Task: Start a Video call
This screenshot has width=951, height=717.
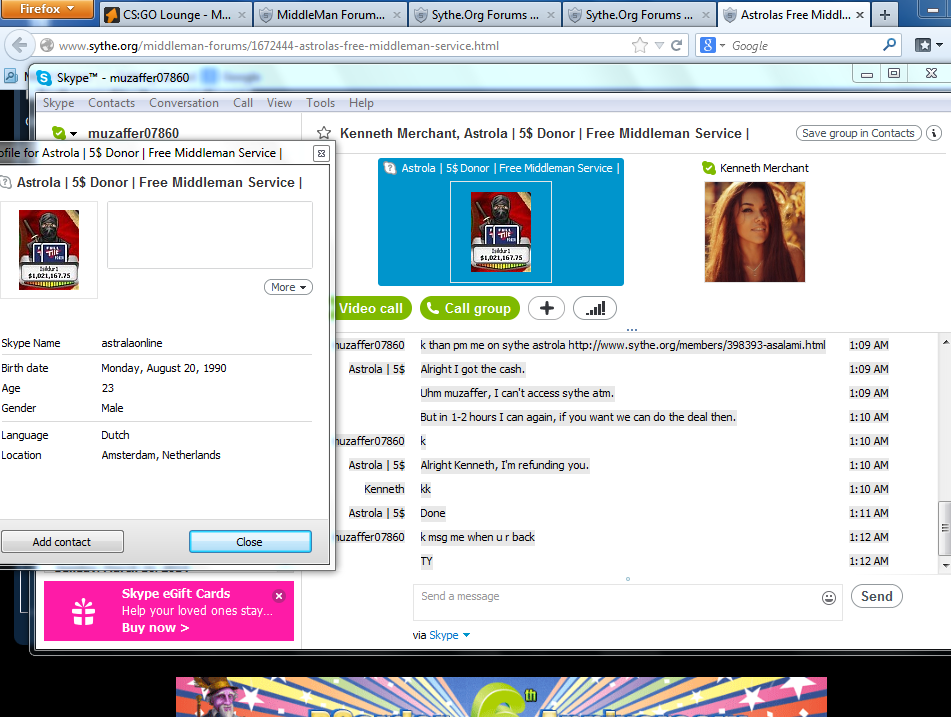Action: pos(372,308)
